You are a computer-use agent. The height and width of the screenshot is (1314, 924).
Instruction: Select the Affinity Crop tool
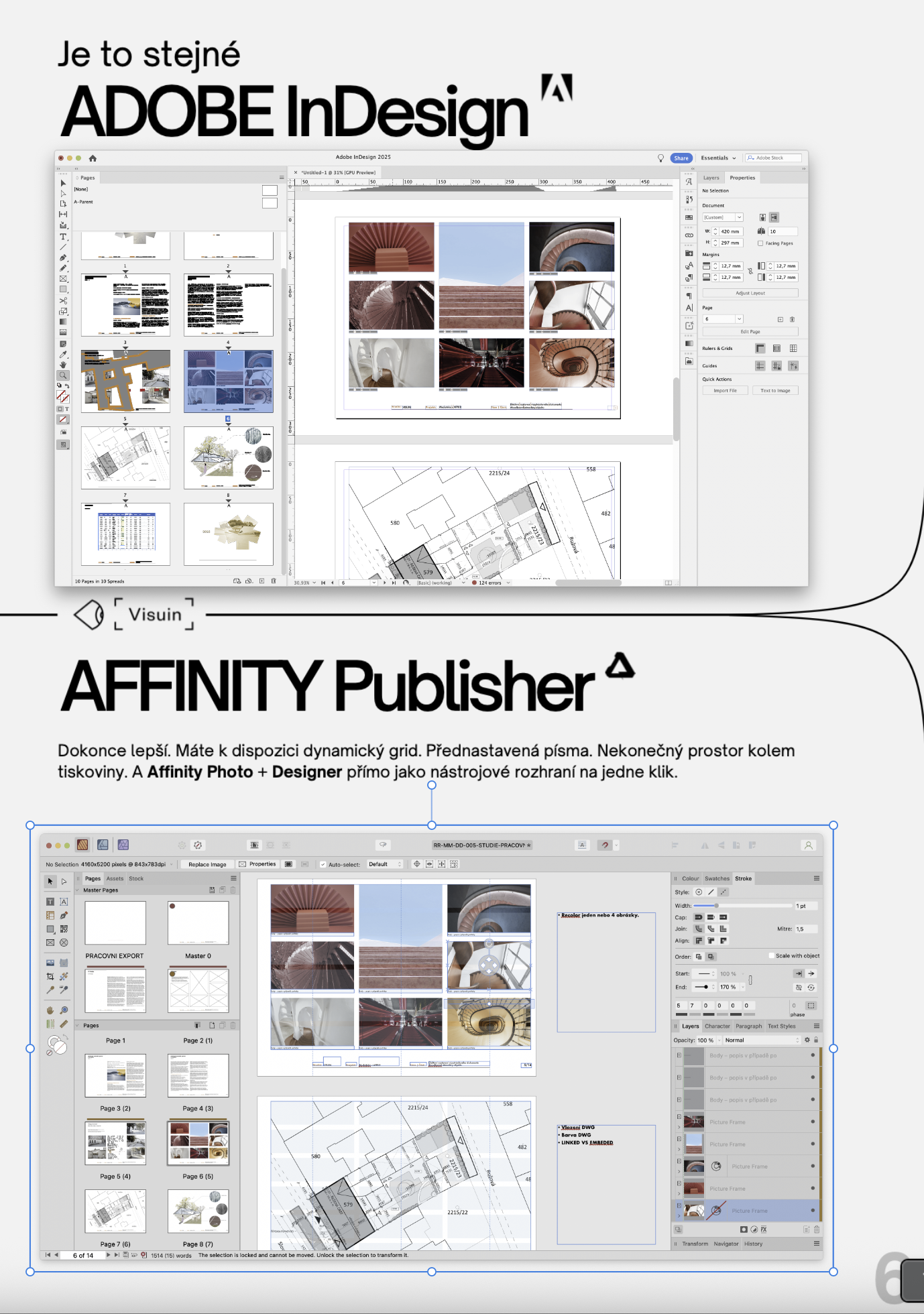[x=50, y=976]
